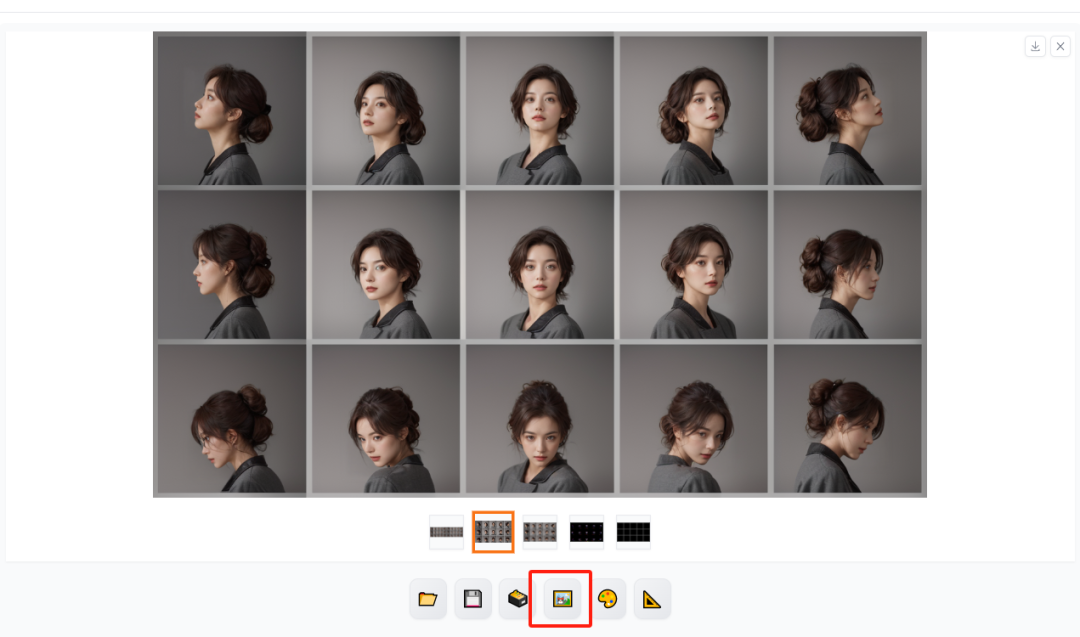Select the orange-highlighted portrait grid thumbnail
This screenshot has width=1080, height=637.
(x=493, y=532)
